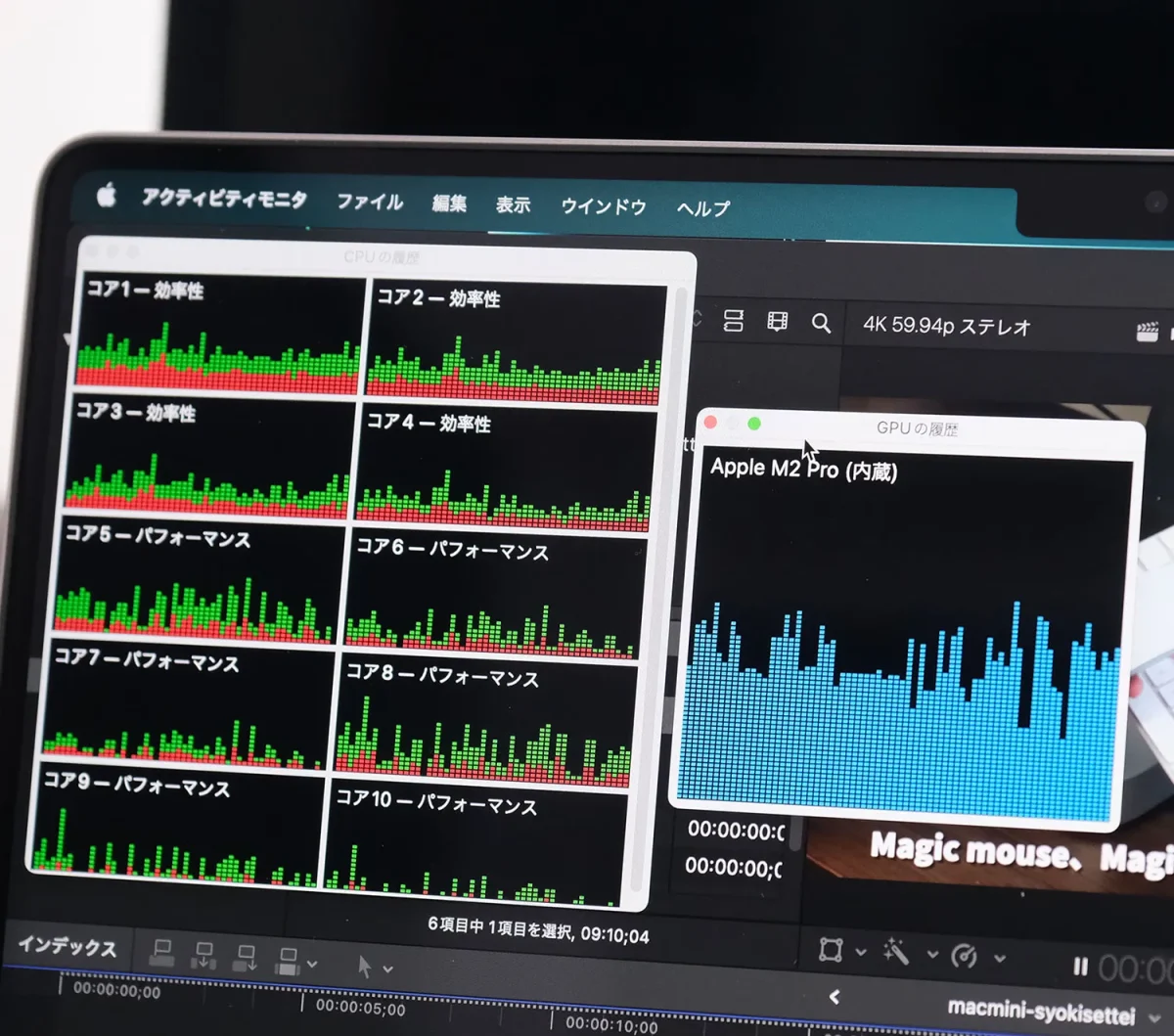
Task: Open the ウインドウ menu
Action: pyautogui.click(x=604, y=206)
